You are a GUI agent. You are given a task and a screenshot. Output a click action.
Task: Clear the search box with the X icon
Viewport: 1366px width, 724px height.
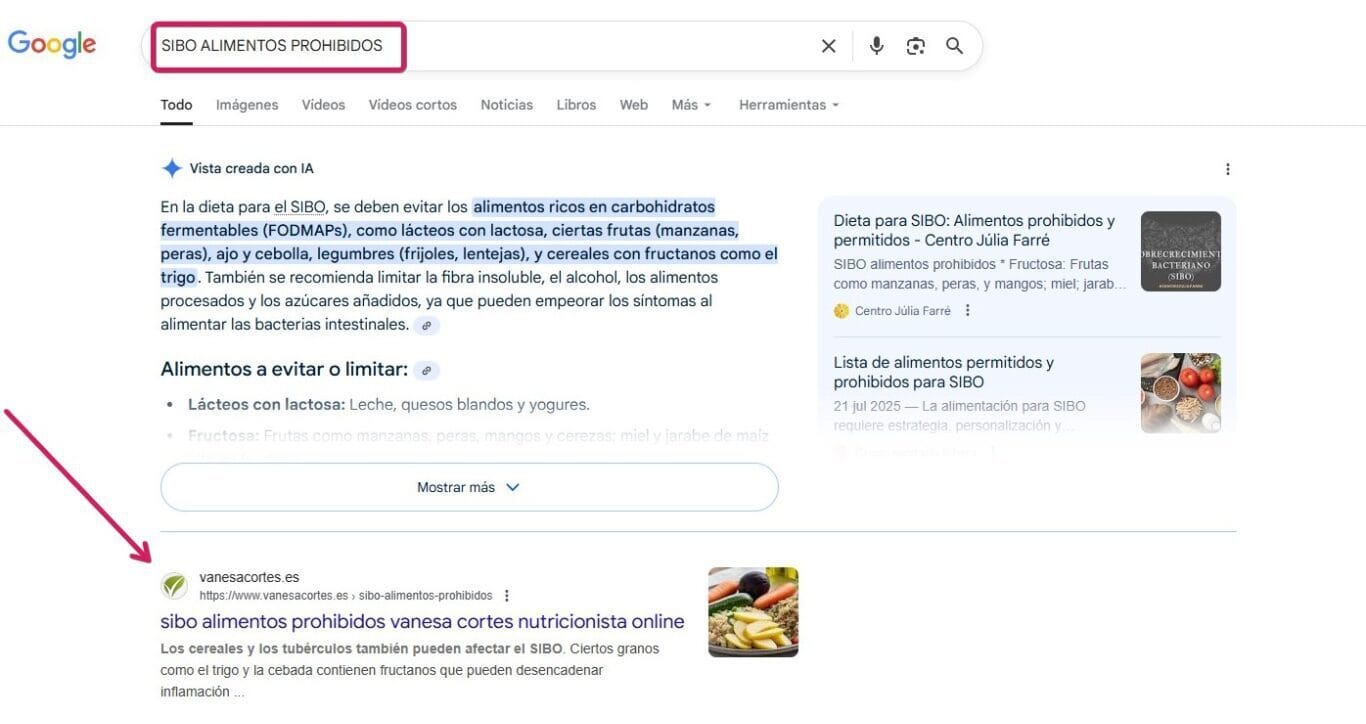click(x=828, y=46)
